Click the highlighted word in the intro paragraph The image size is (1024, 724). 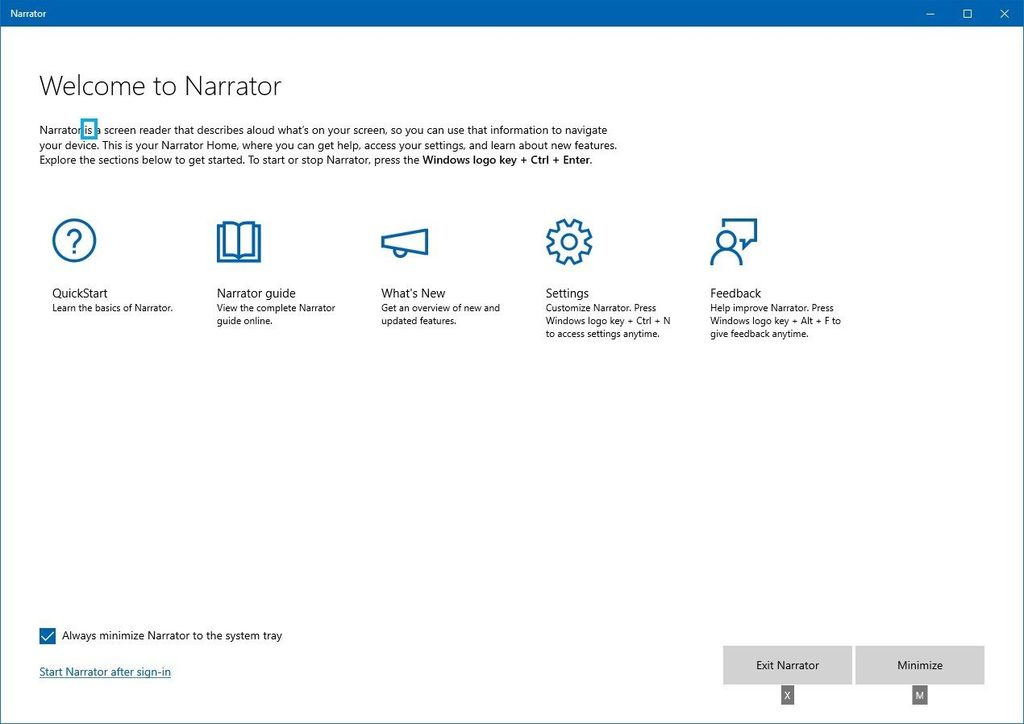(x=88, y=129)
